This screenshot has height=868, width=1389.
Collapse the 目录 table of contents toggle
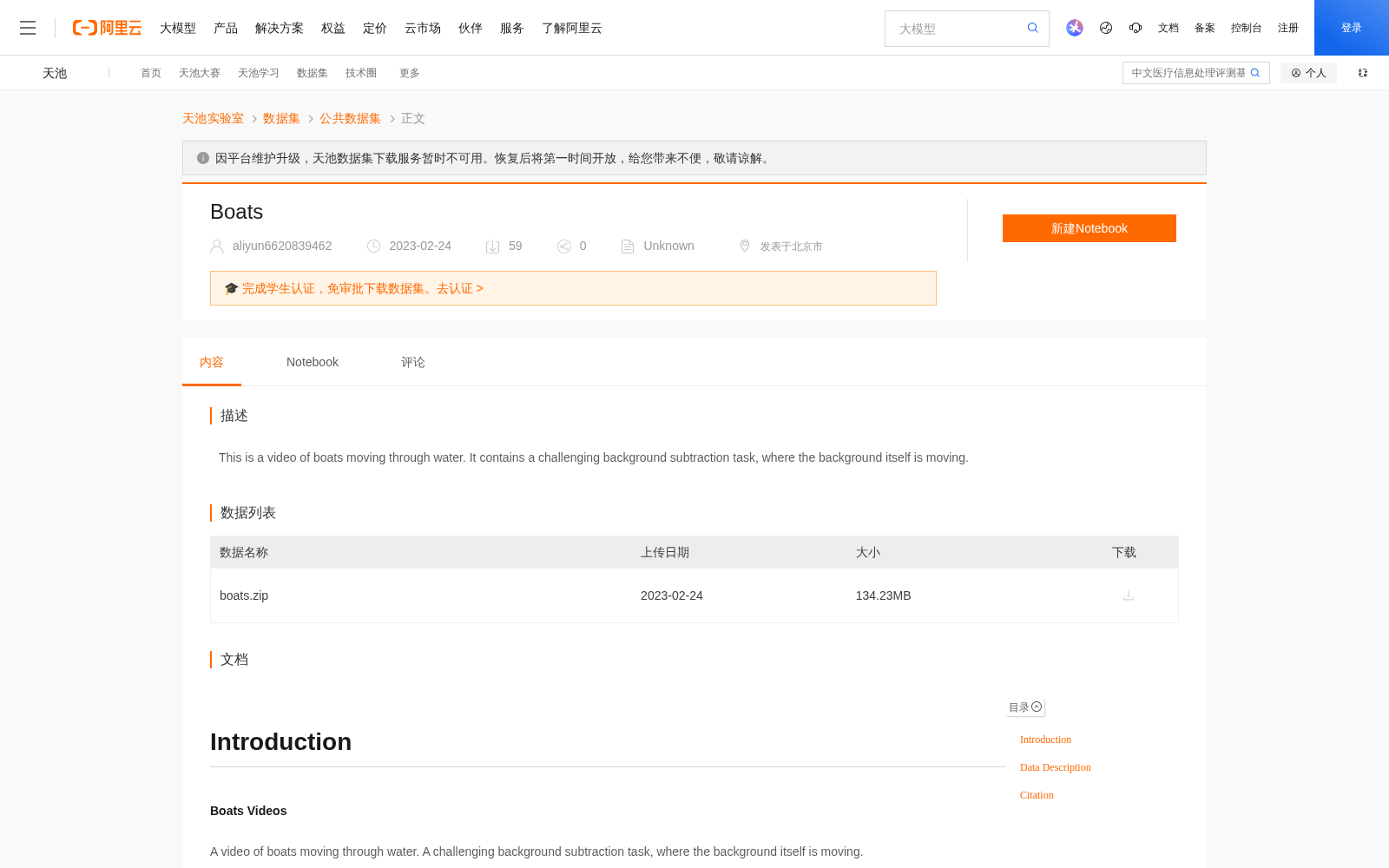[x=1025, y=707]
